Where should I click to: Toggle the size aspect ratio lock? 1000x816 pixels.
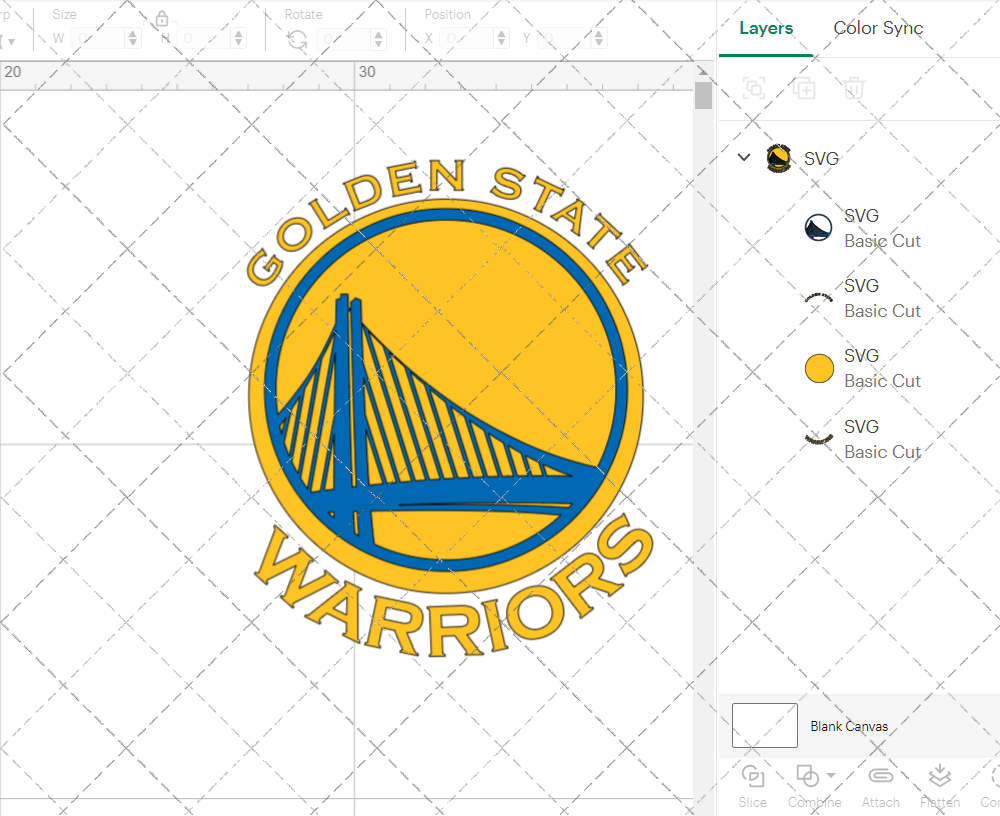point(162,19)
